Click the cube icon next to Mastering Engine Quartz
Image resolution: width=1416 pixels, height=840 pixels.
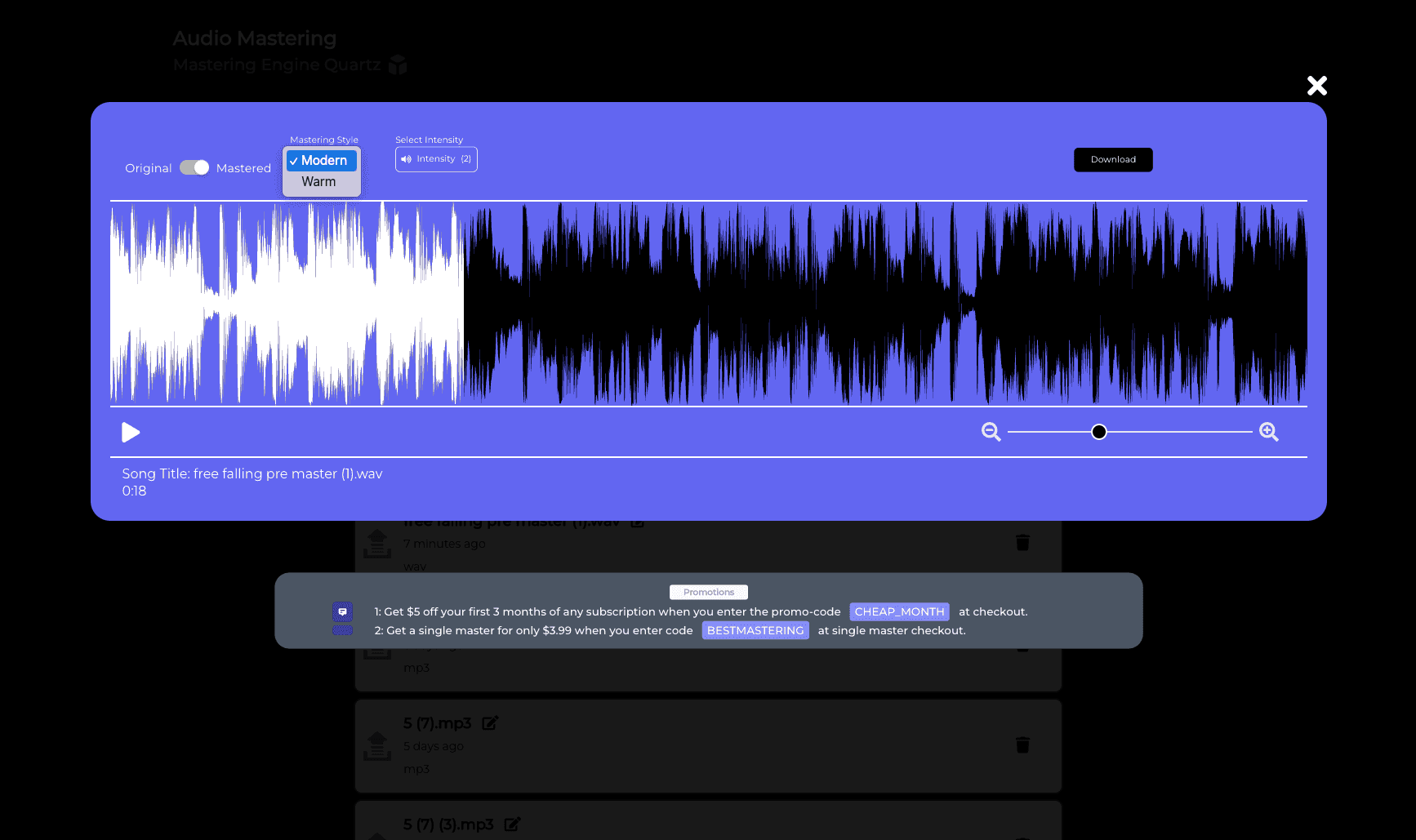[x=398, y=64]
